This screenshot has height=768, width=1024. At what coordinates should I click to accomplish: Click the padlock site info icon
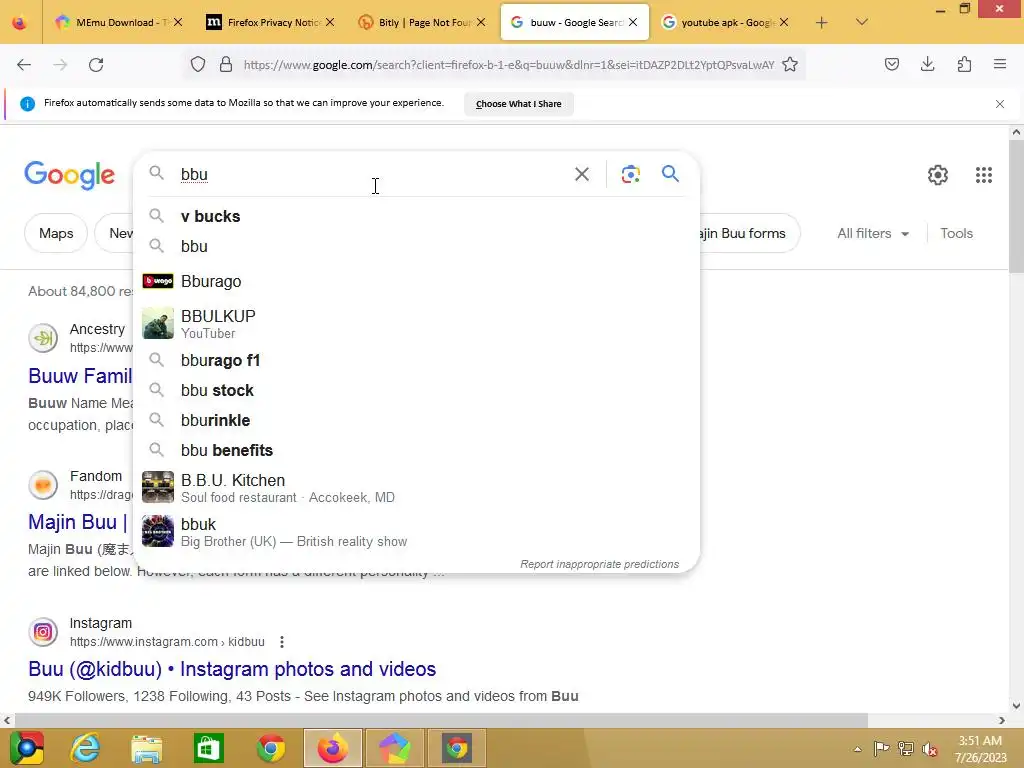(x=226, y=65)
